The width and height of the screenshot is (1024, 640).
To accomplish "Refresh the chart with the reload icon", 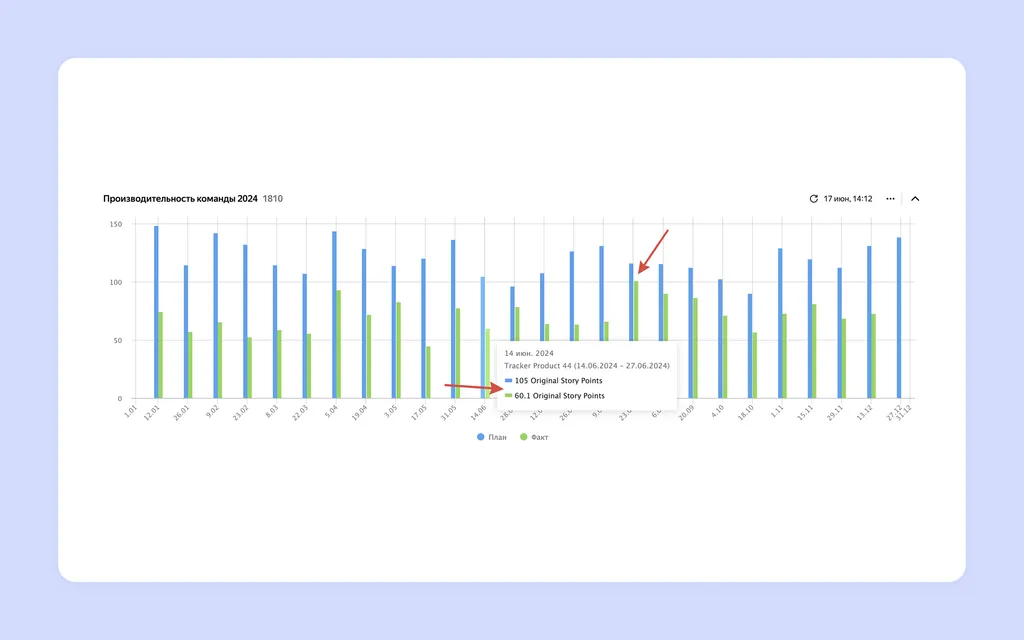I will (813, 199).
